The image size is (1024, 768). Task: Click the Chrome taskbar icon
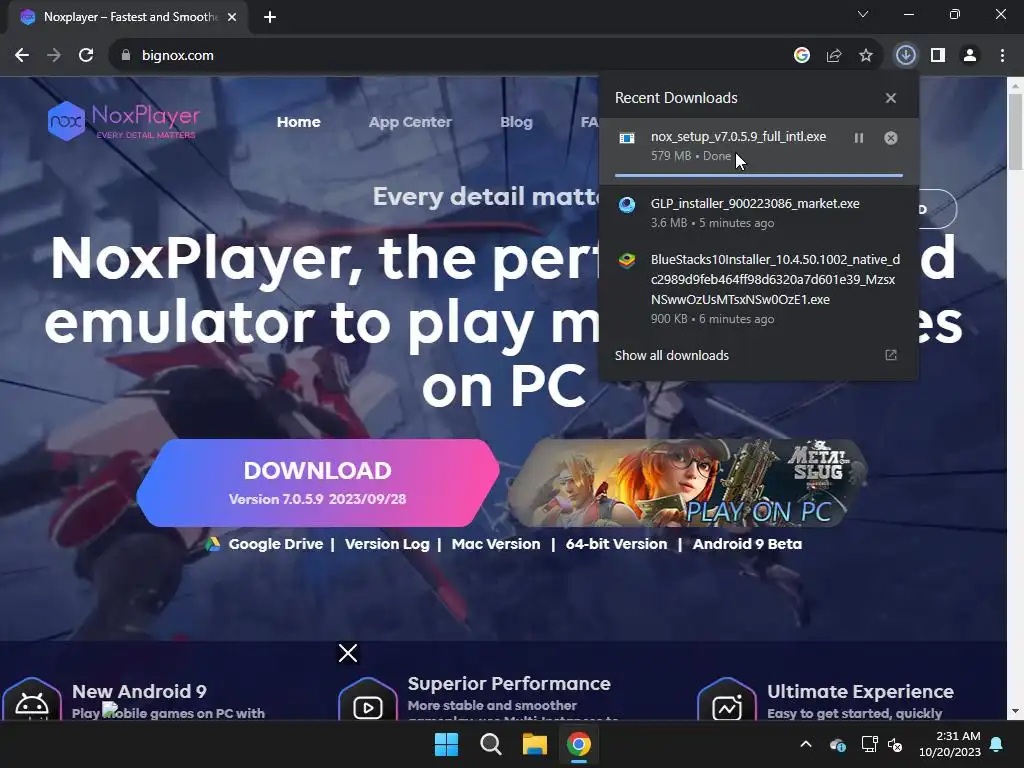579,744
